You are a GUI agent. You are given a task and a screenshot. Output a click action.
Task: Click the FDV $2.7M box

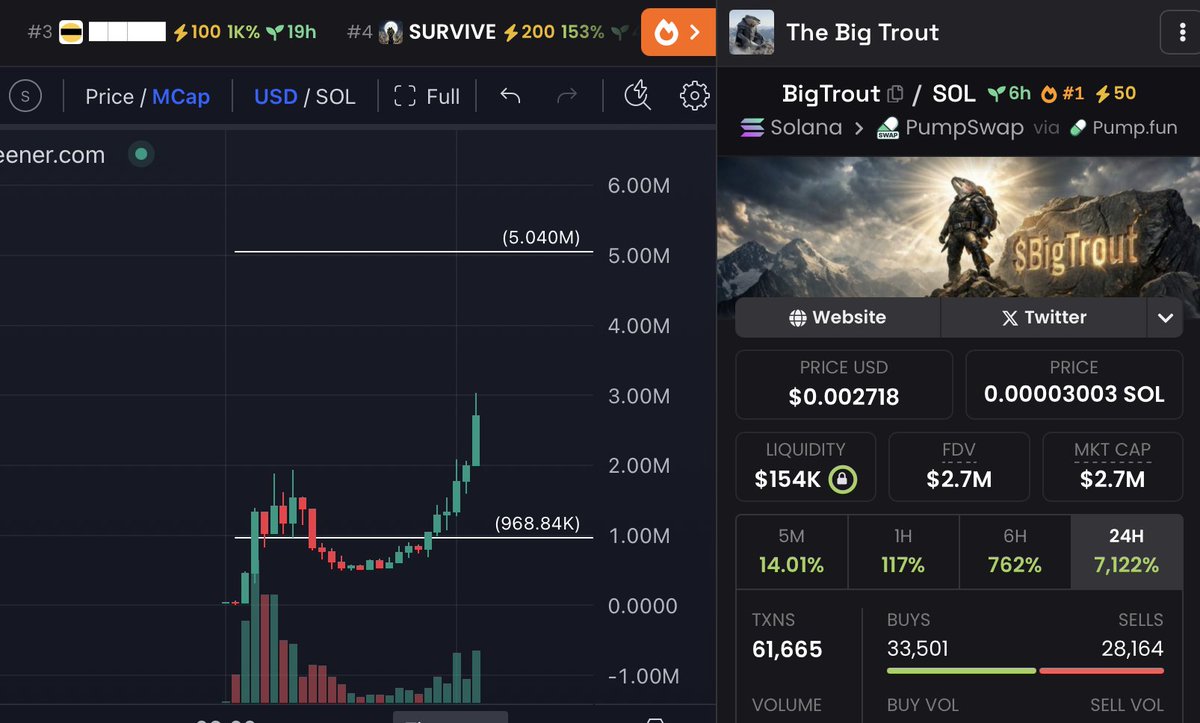click(959, 466)
